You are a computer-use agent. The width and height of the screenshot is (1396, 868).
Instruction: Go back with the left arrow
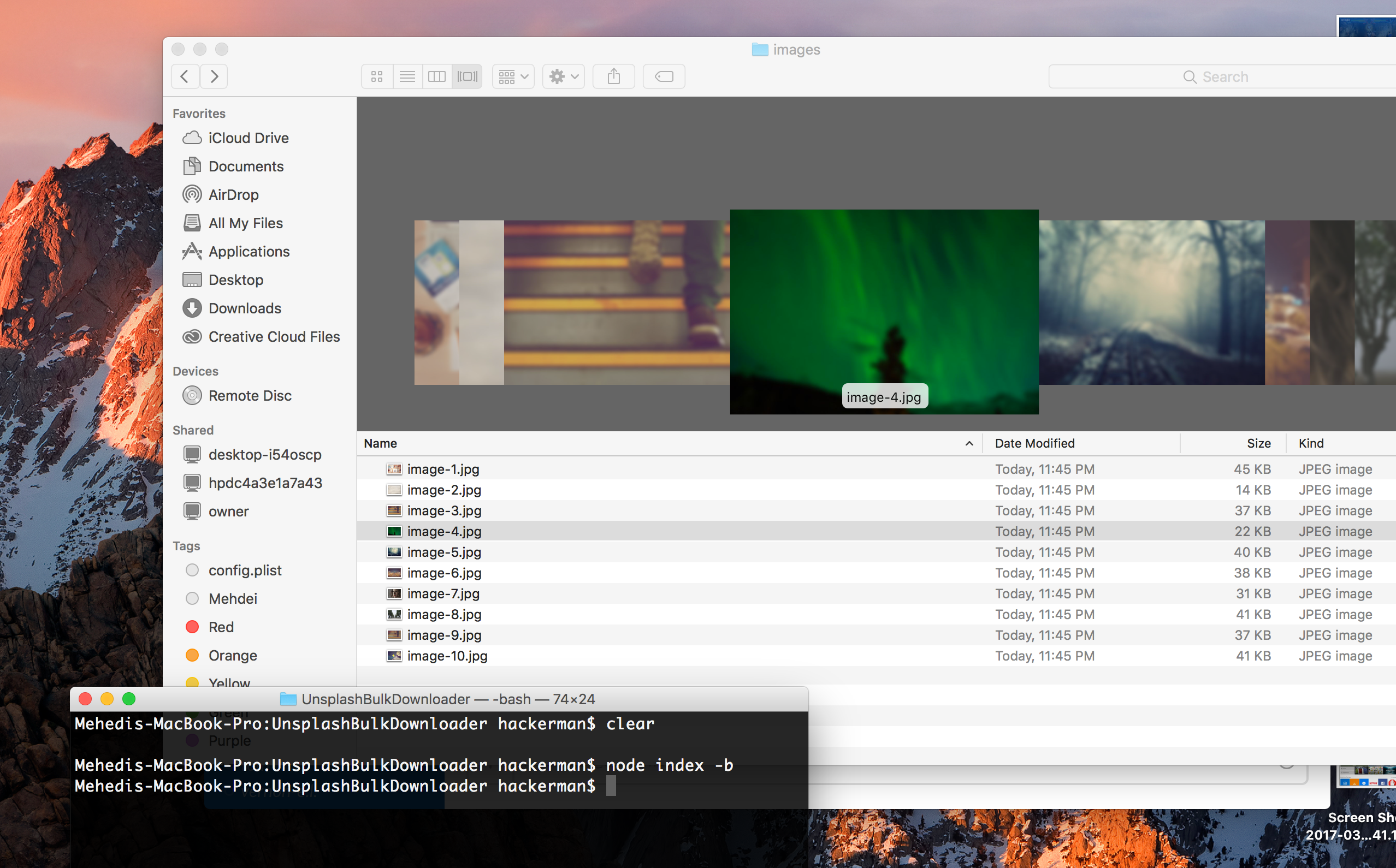(185, 76)
